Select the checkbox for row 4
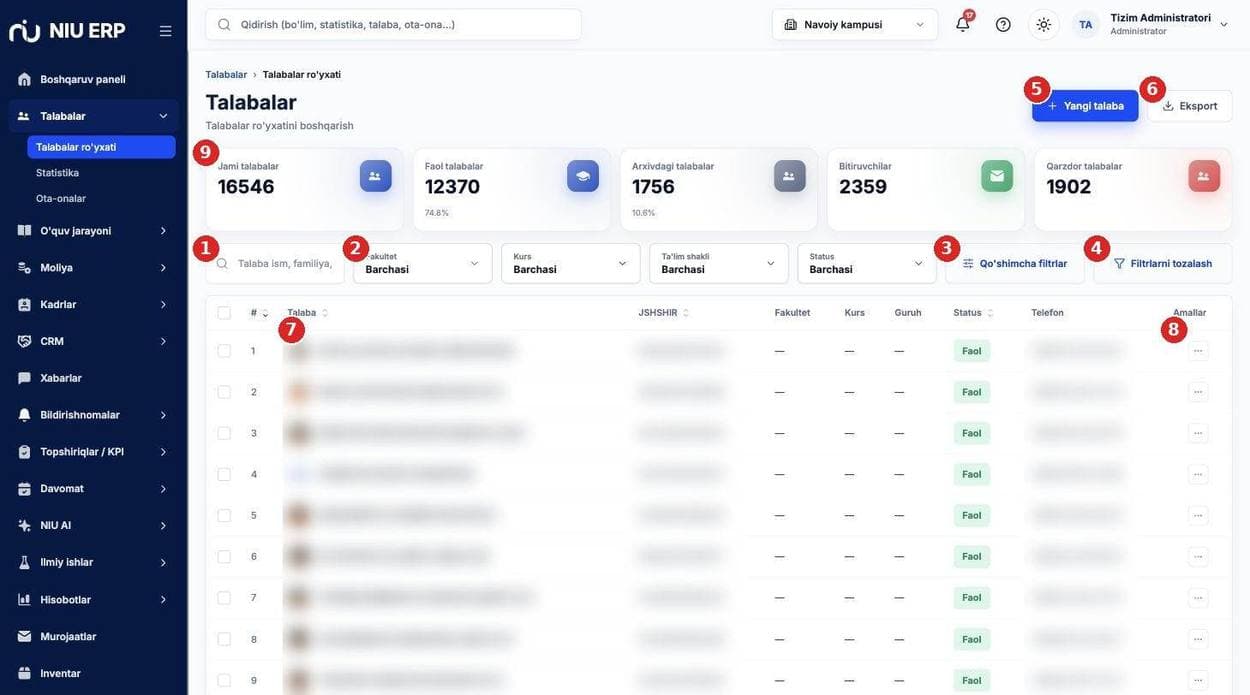 click(x=224, y=474)
